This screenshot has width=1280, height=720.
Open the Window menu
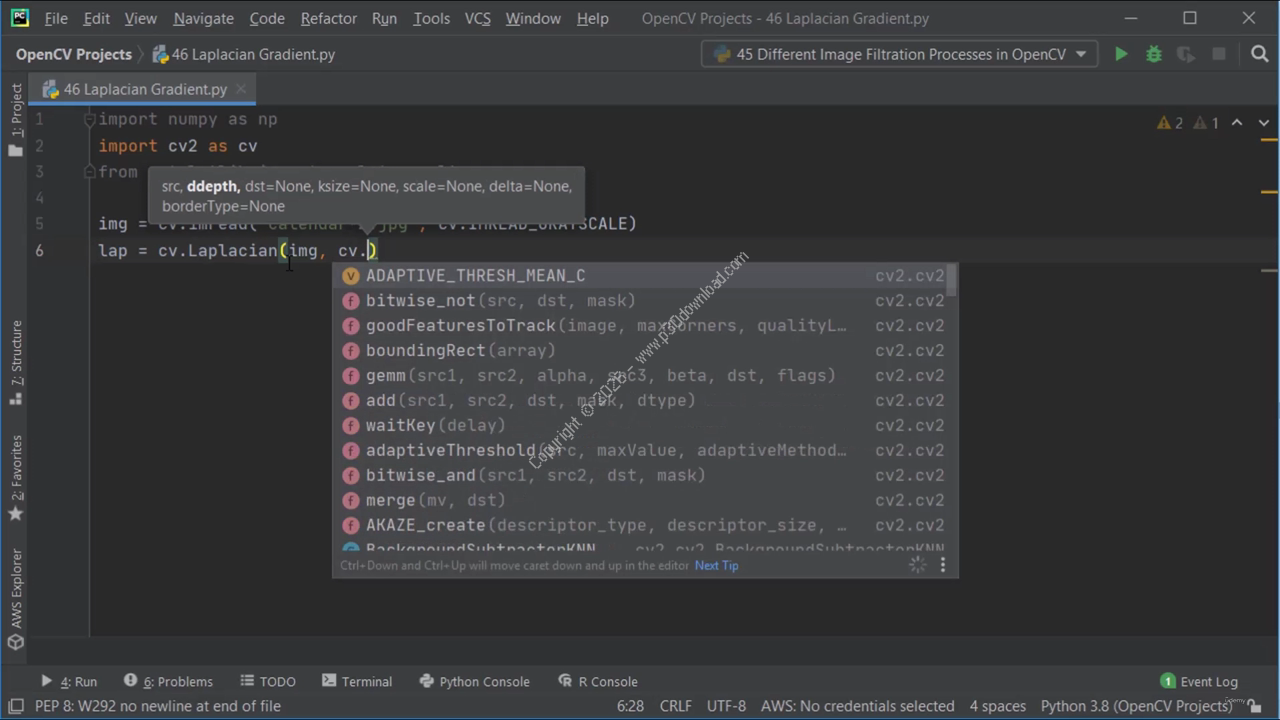pos(533,18)
